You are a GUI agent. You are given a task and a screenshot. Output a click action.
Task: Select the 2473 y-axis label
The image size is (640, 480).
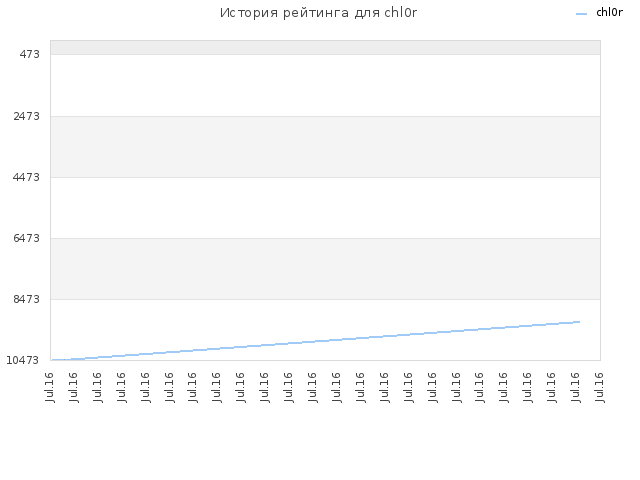click(27, 116)
